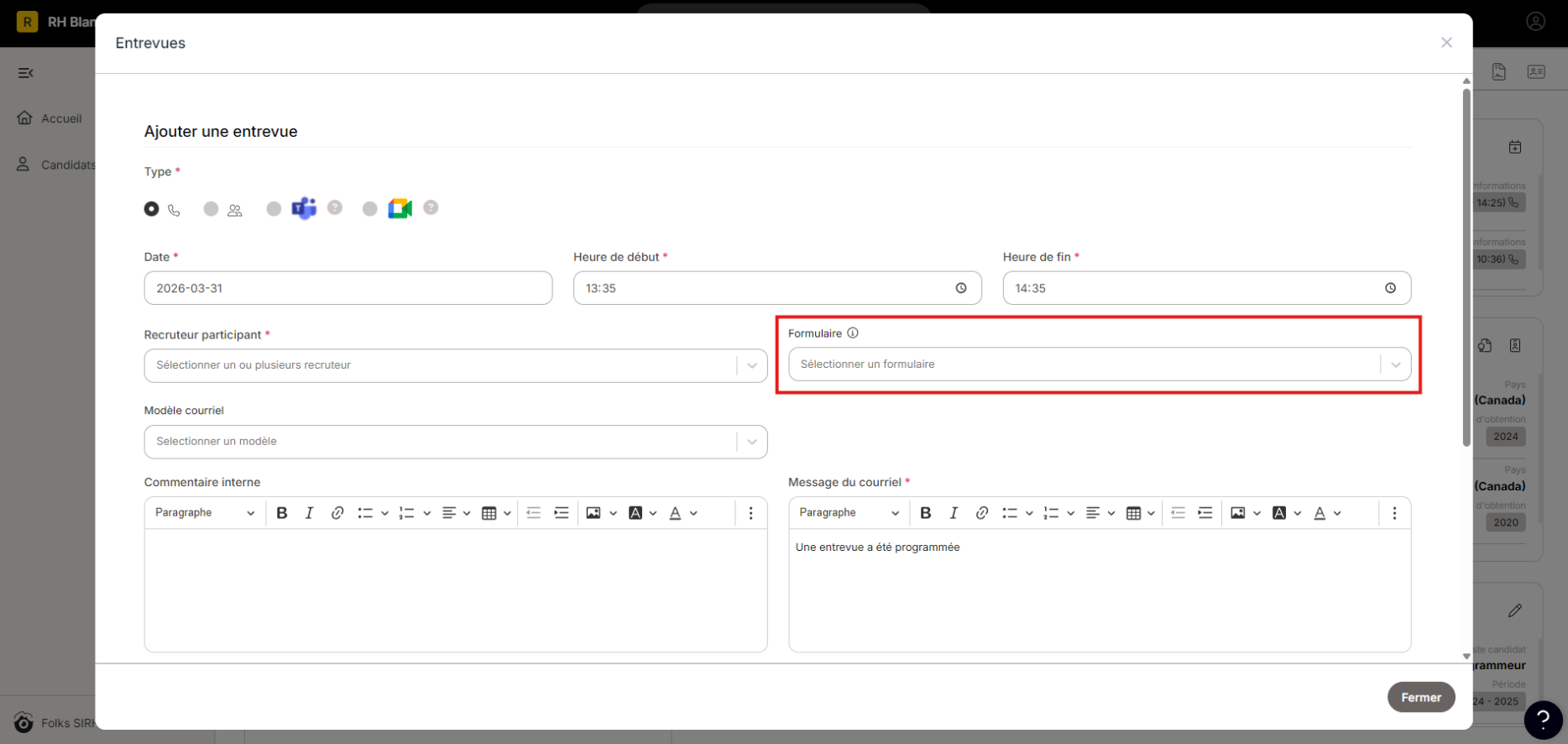
Task: Toggle italic in Message du courriel editor
Action: [954, 513]
